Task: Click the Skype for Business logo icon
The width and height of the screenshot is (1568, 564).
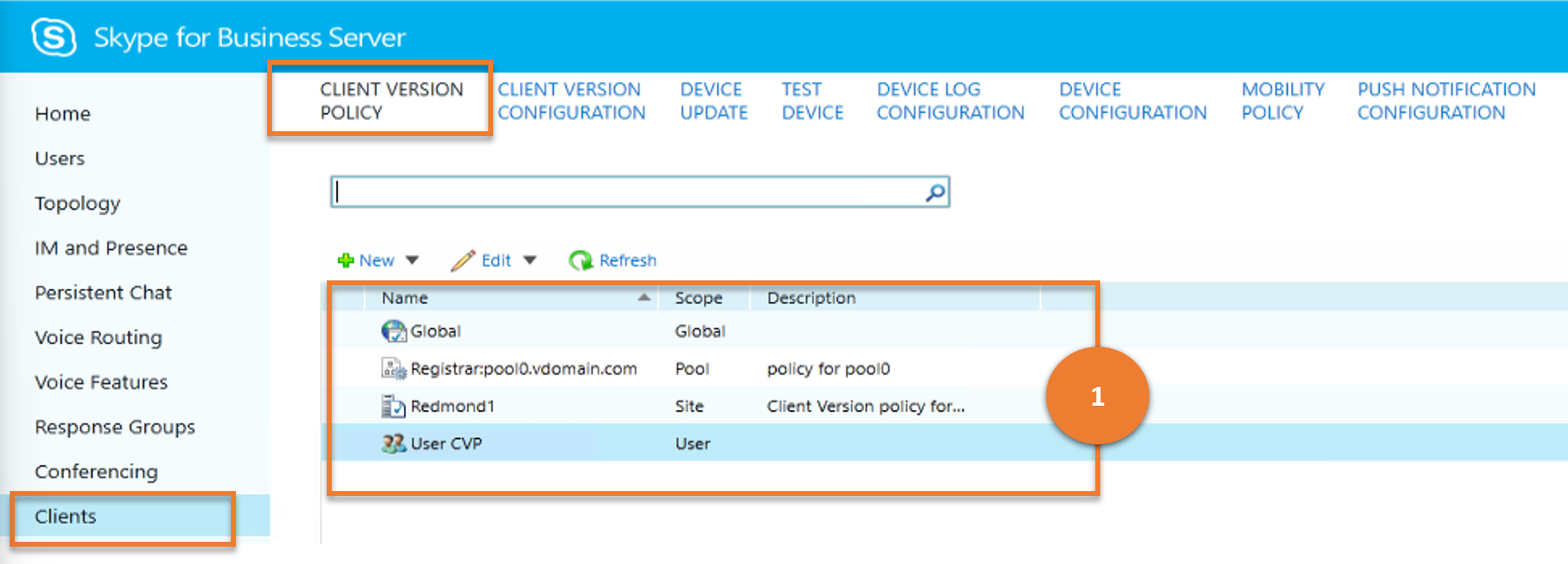Action: pos(54,37)
